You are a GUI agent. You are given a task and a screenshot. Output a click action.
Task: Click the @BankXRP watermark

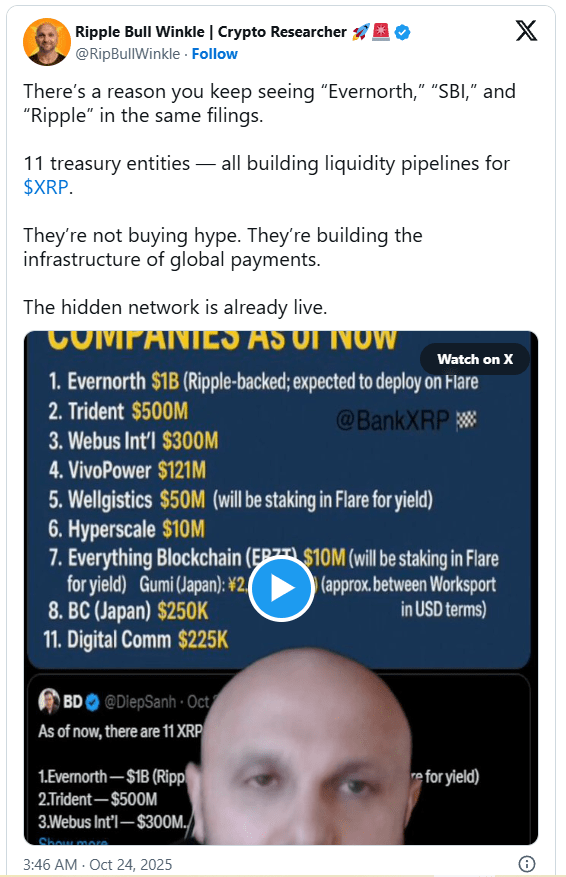coord(393,420)
